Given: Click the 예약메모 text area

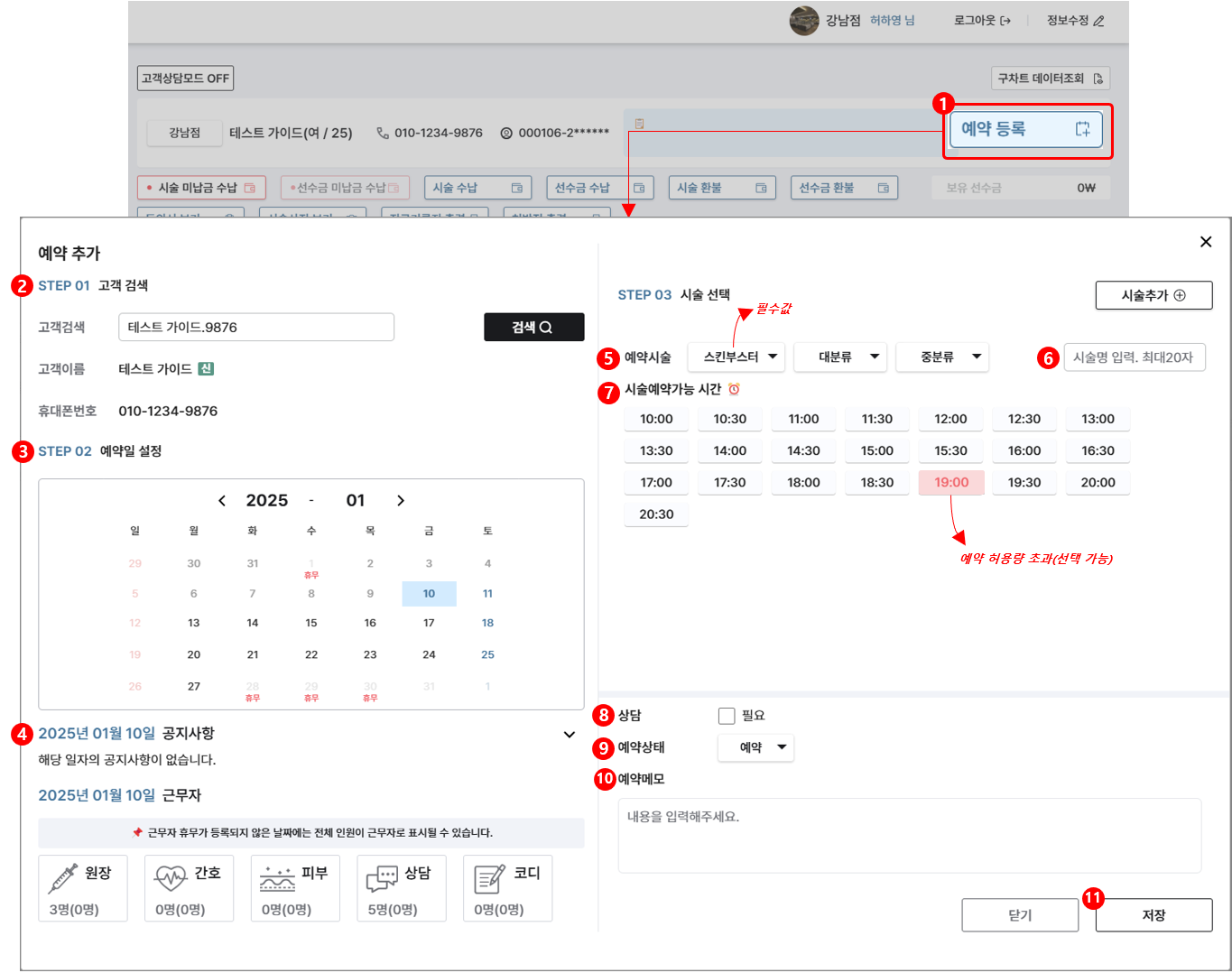Looking at the screenshot, I should [x=910, y=836].
